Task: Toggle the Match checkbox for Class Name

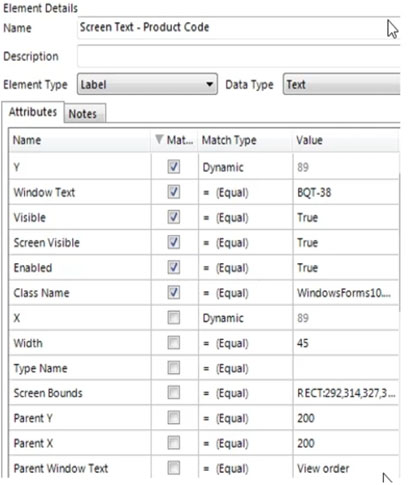Action: (174, 293)
